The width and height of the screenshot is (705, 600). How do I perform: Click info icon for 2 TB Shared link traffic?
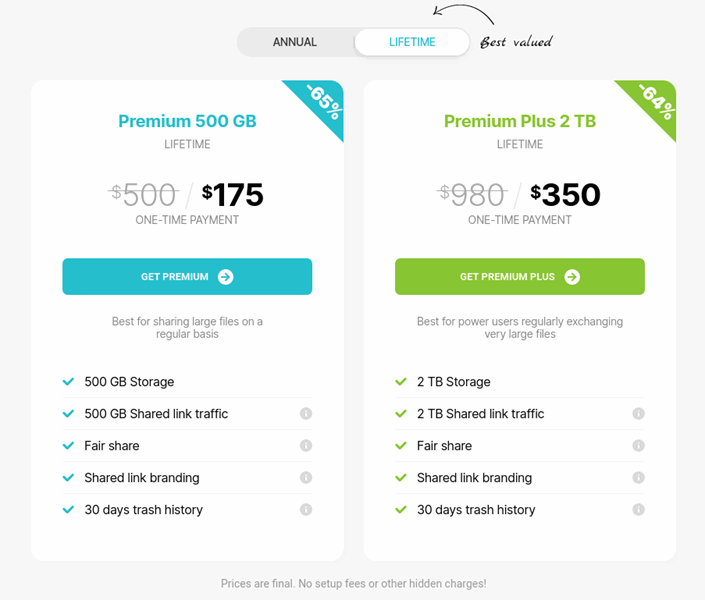(638, 414)
